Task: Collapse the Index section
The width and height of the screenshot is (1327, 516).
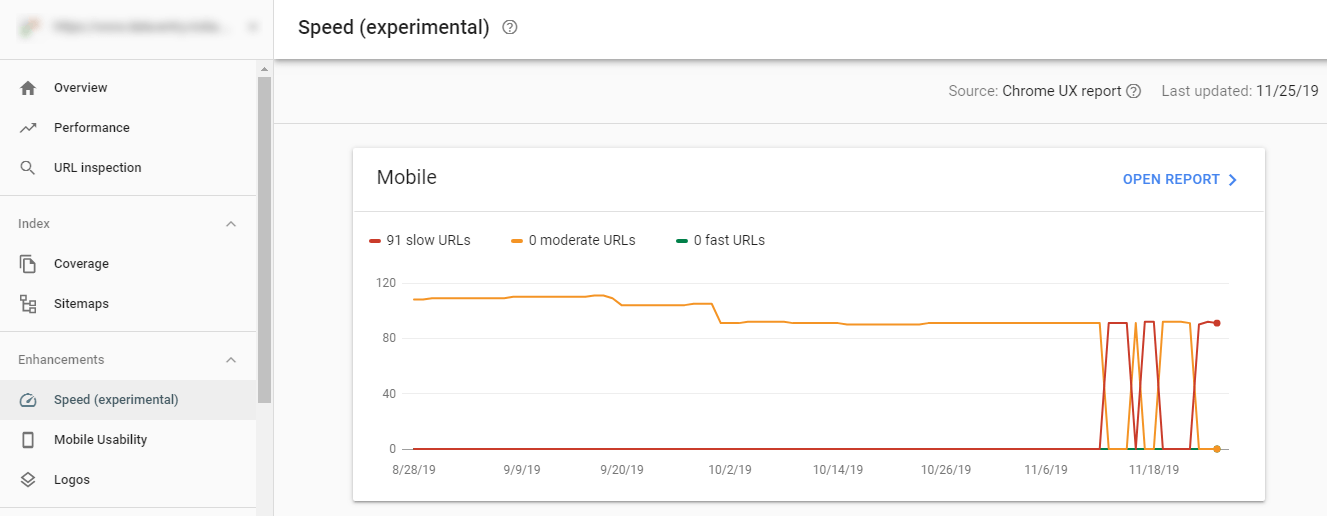Action: 231,224
